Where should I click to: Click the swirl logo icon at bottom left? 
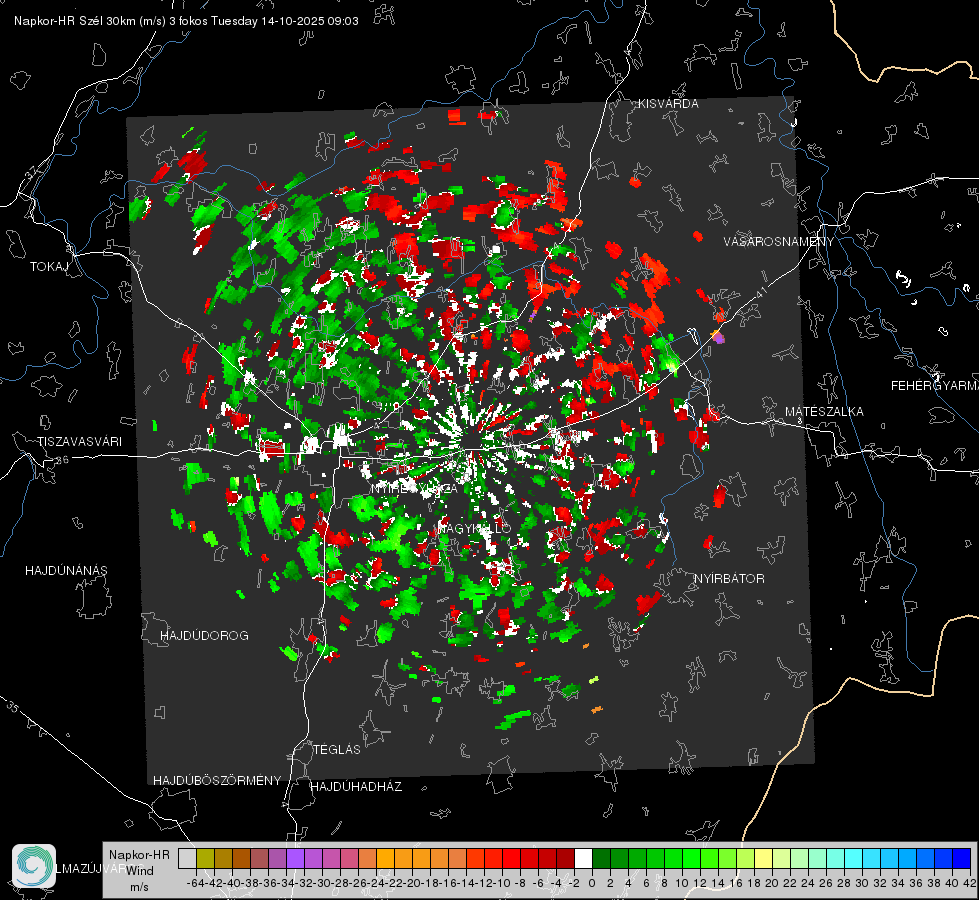pos(34,866)
